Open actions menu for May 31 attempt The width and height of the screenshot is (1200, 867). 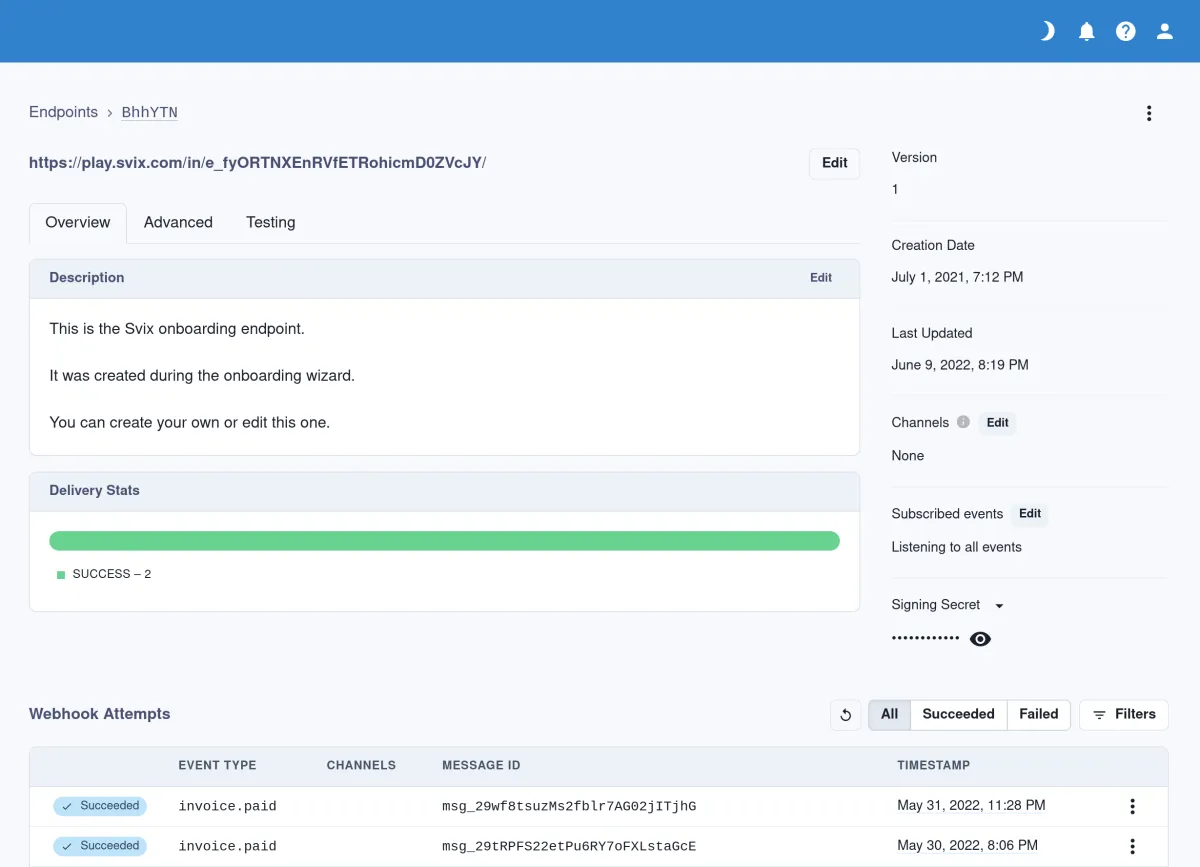[x=1132, y=806]
